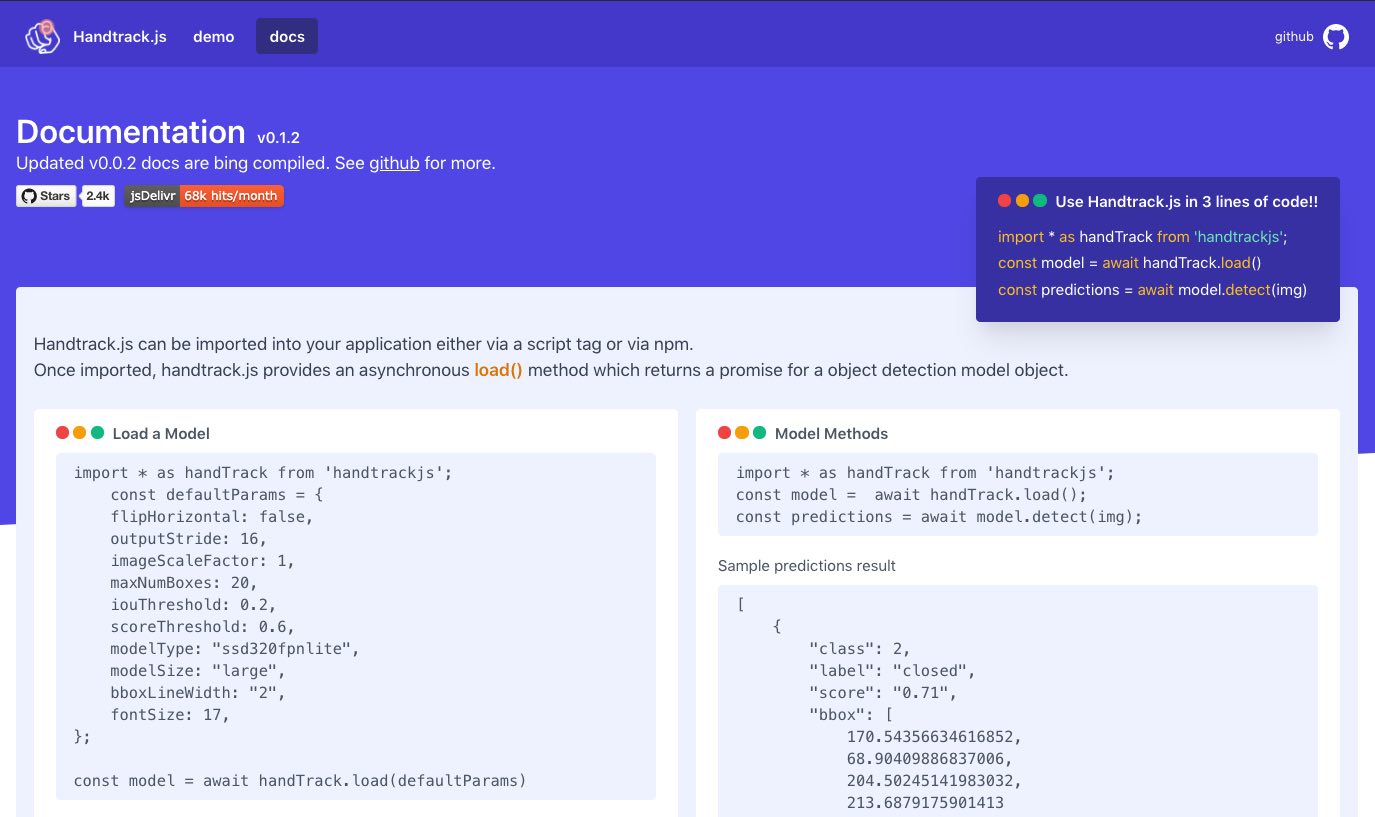The width and height of the screenshot is (1375, 817).
Task: Click the orange dot in the Load a Model card
Action: (x=80, y=433)
